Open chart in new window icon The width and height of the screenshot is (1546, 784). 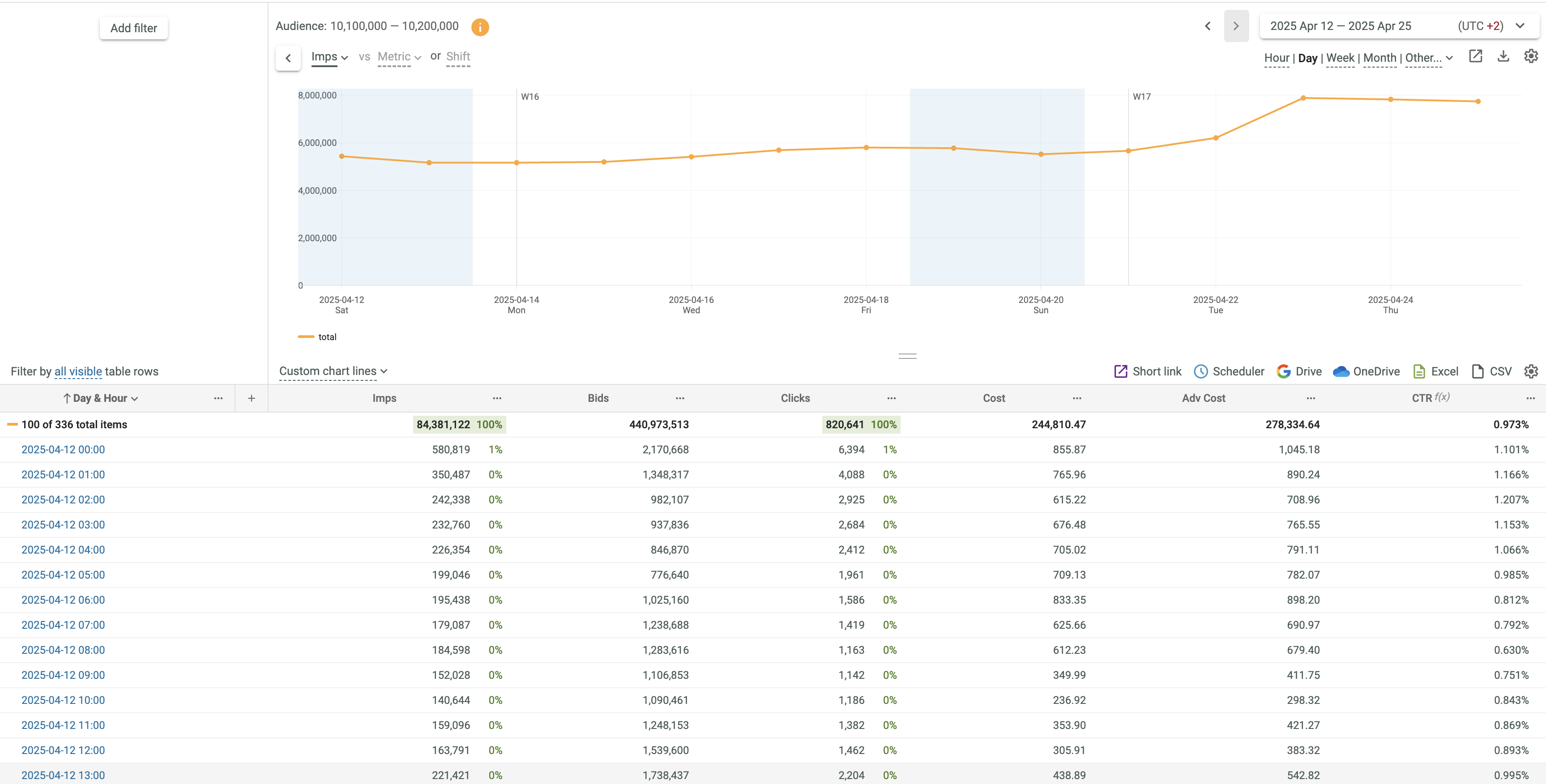point(1475,56)
